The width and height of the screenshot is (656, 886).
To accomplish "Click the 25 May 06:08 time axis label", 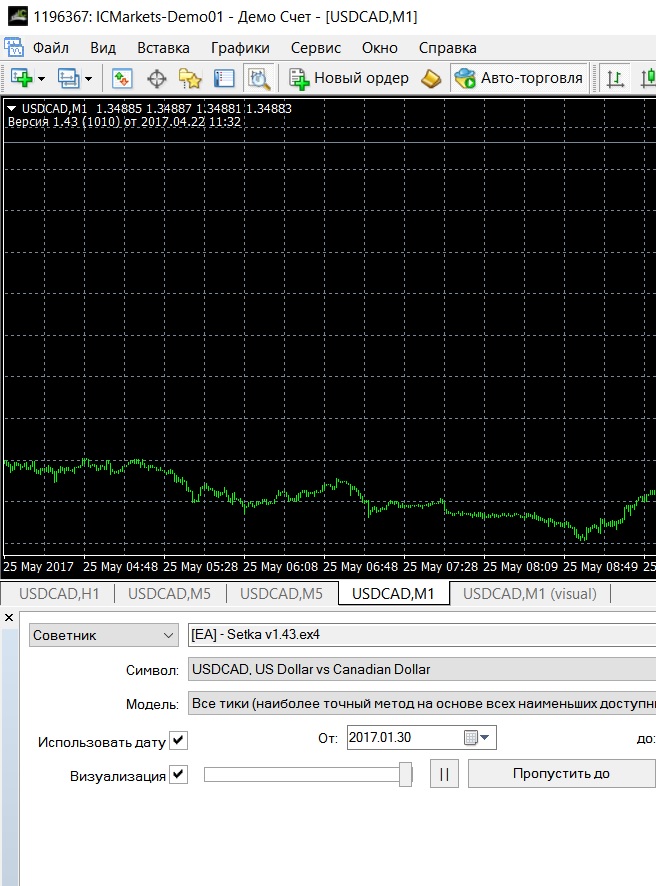I will pyautogui.click(x=281, y=566).
